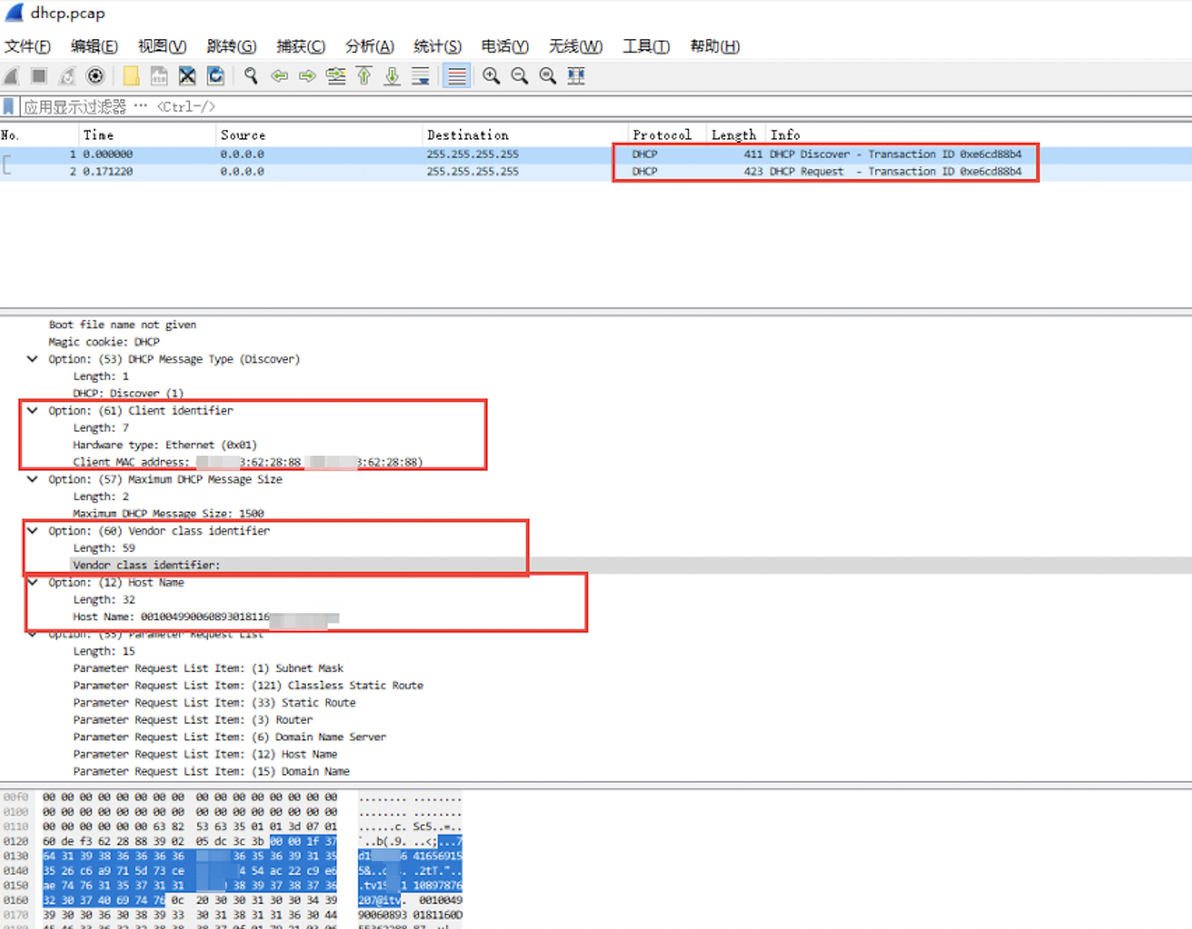Viewport: 1192px width, 929px height.
Task: Close the current capture file icon
Action: point(187,76)
